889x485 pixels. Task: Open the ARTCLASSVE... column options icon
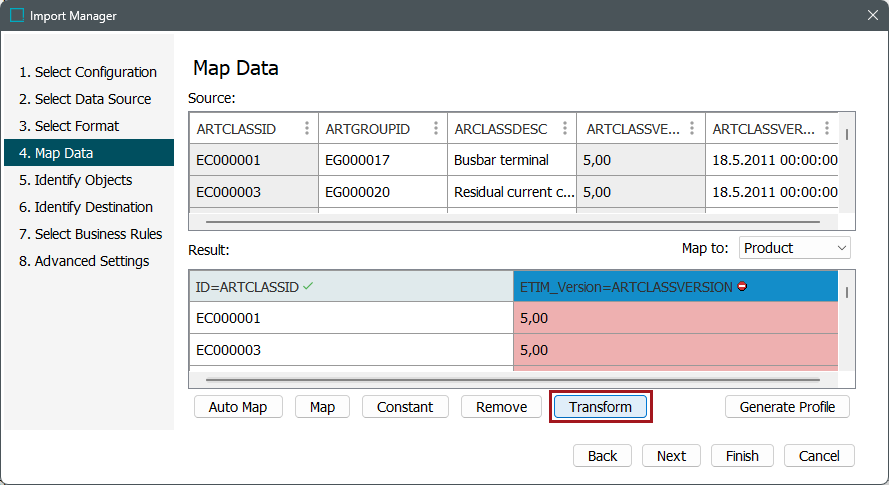tap(693, 129)
